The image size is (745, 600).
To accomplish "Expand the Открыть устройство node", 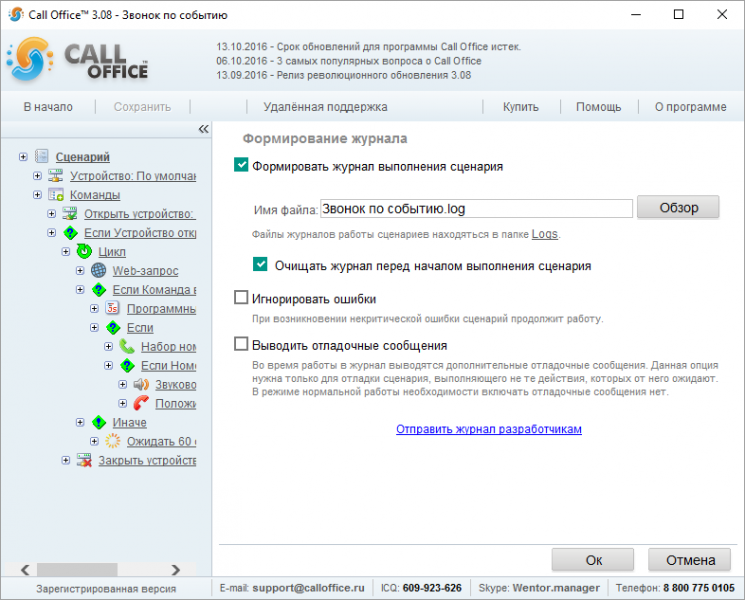I will coord(51,214).
